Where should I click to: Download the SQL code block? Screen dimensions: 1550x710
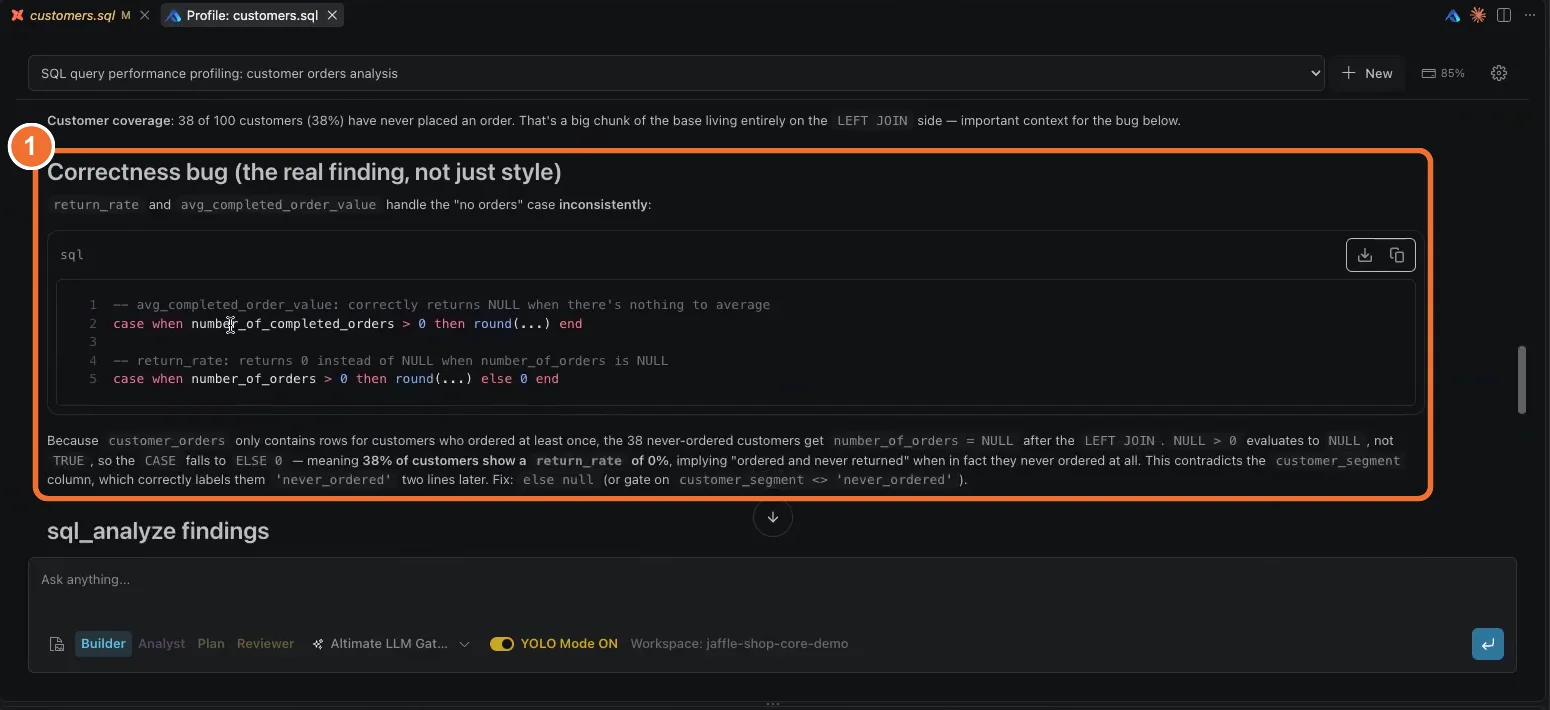[1364, 255]
